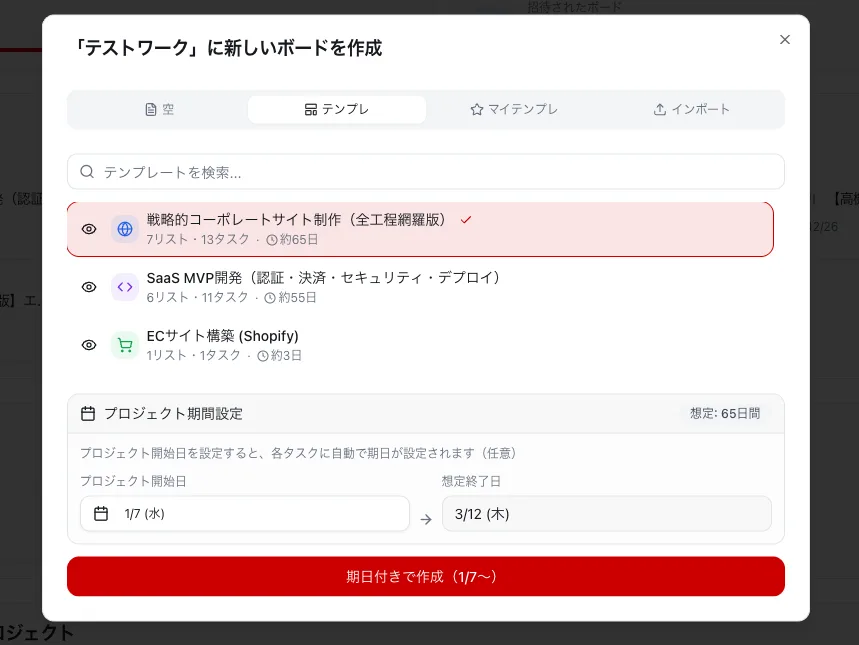The width and height of the screenshot is (859, 645).
Task: Click the 1リスト・1タスク text
Action: pyautogui.click(x=193, y=356)
